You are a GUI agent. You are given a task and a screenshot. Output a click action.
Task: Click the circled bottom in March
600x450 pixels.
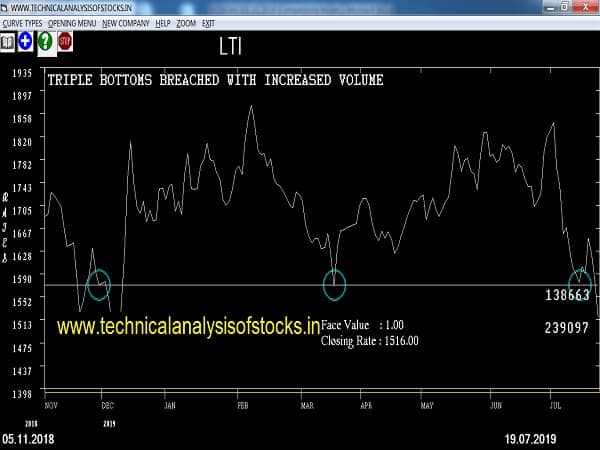click(334, 285)
